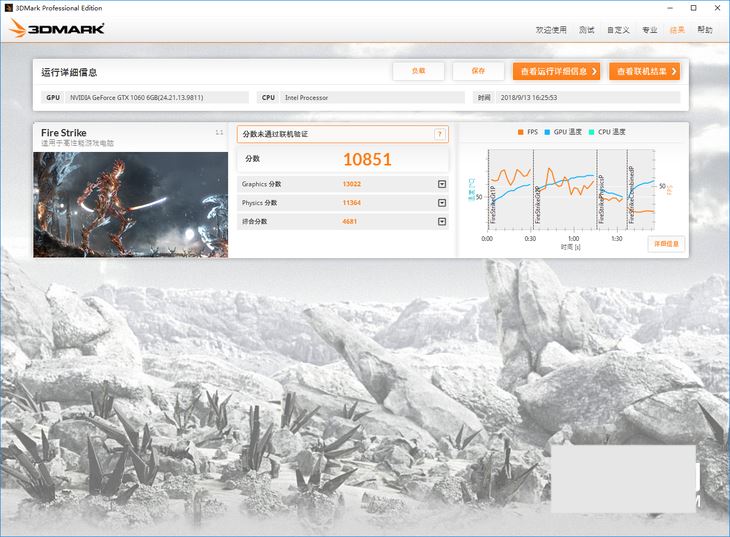Click the 运行详细信息 heading
730x537 pixels.
pos(69,72)
